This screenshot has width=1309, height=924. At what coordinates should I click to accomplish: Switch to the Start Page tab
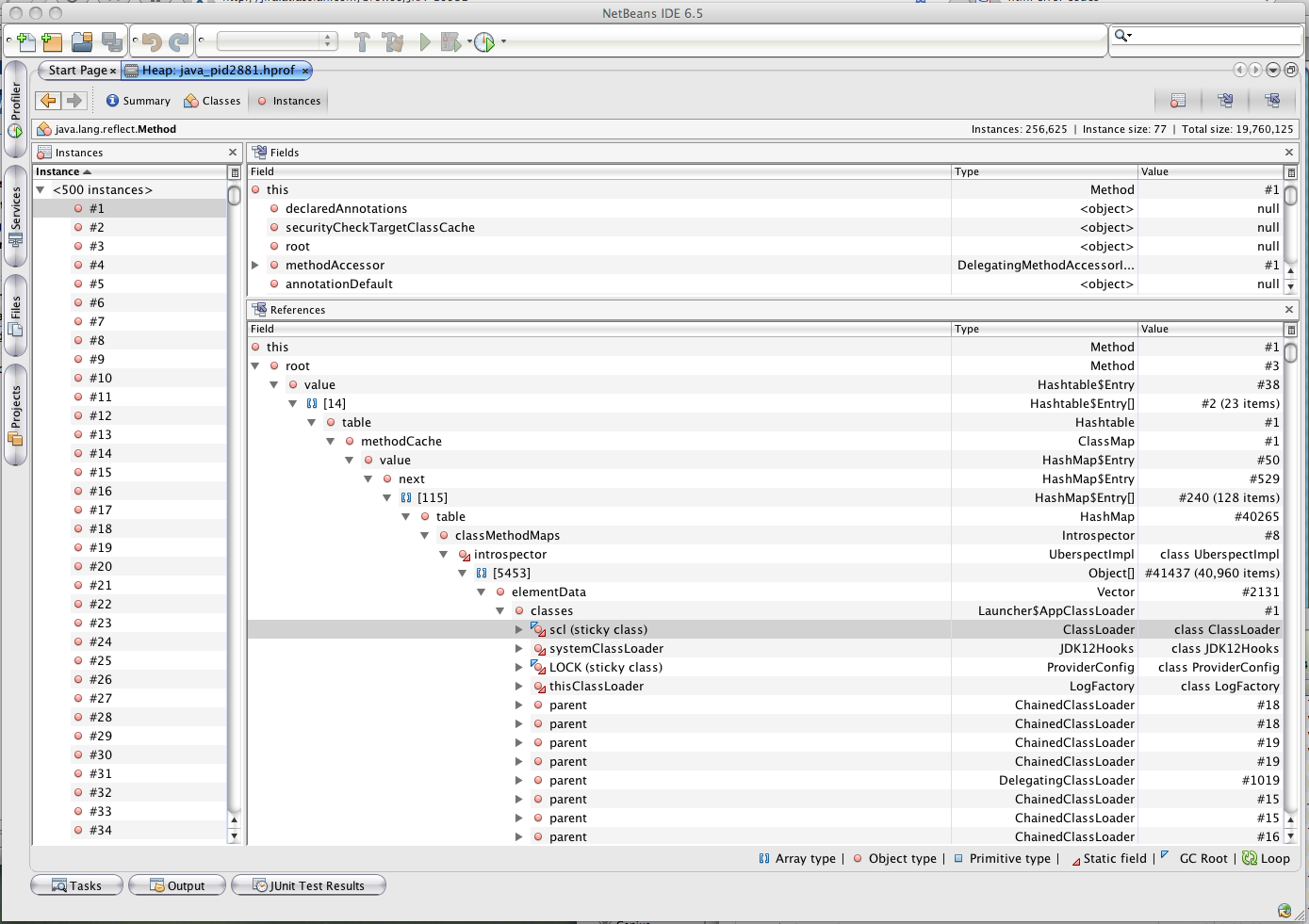coord(77,71)
